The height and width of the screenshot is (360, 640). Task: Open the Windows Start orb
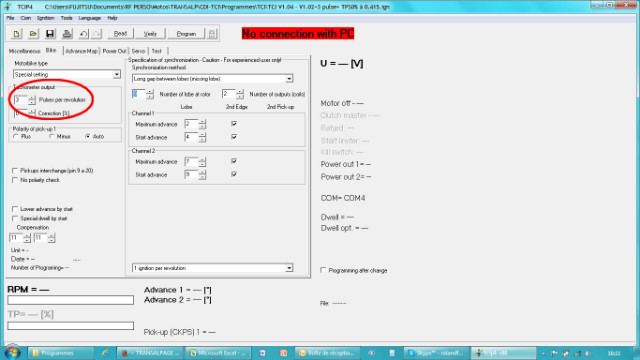(13, 353)
